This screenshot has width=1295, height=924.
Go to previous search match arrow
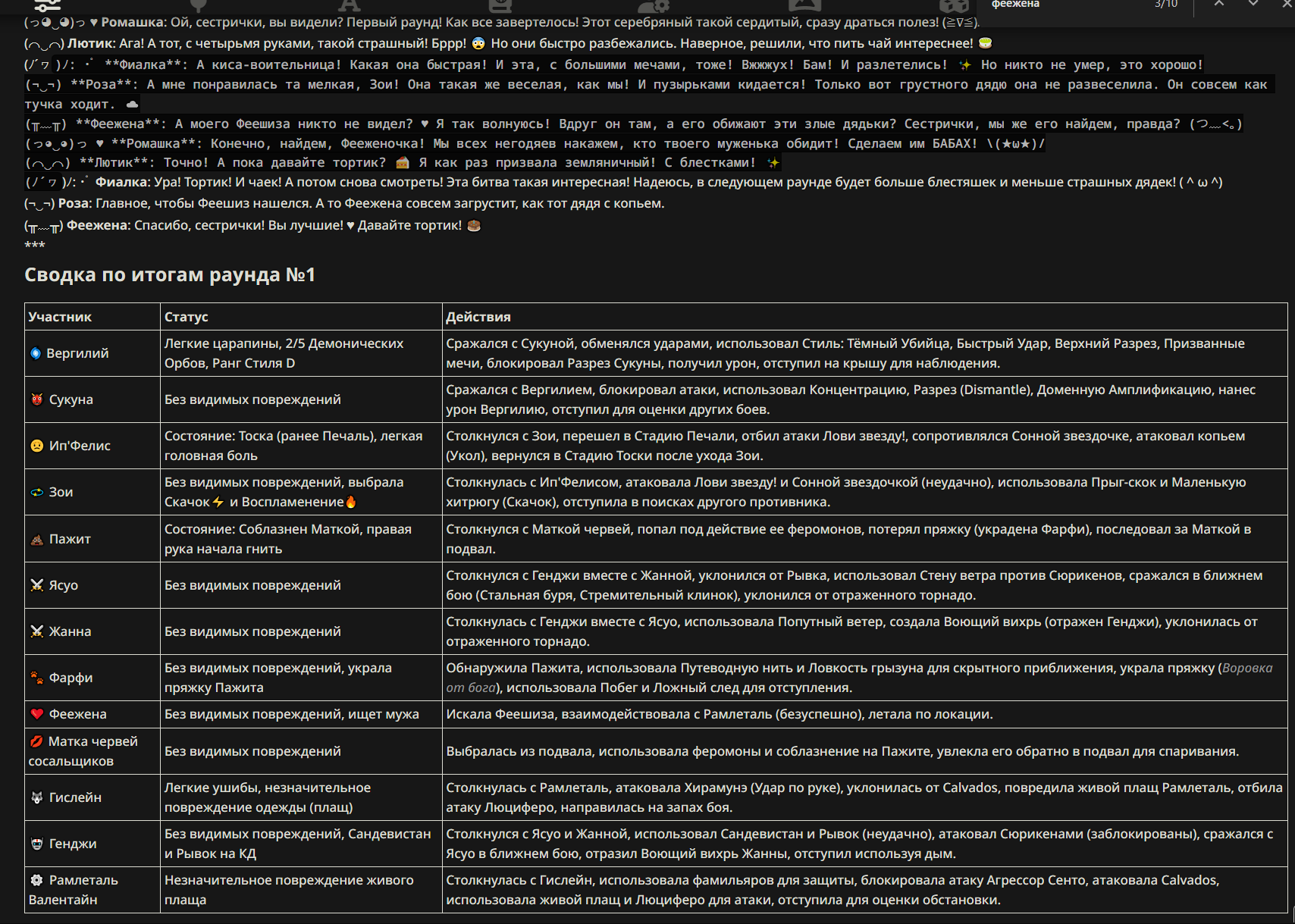[1218, 4]
